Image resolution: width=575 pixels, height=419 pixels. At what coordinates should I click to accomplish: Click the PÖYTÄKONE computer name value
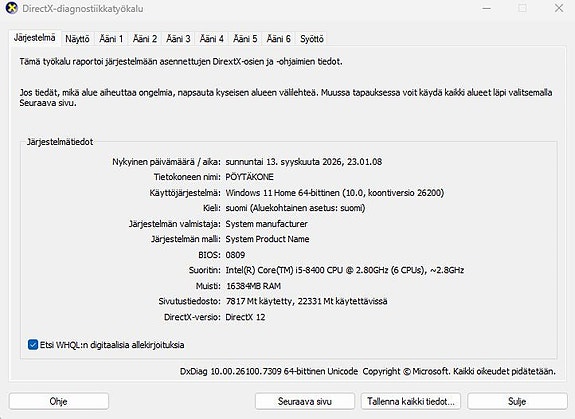249,177
